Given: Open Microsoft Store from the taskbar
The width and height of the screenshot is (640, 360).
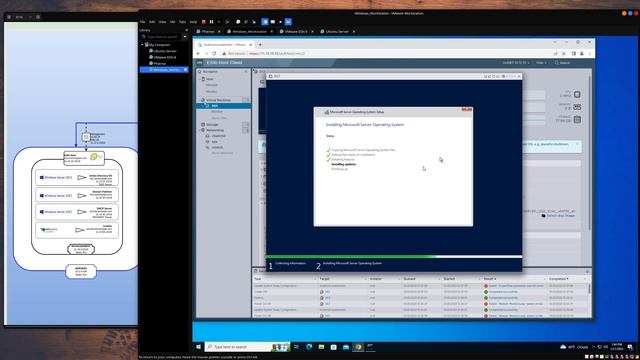Looking at the screenshot, I should click(x=333, y=347).
